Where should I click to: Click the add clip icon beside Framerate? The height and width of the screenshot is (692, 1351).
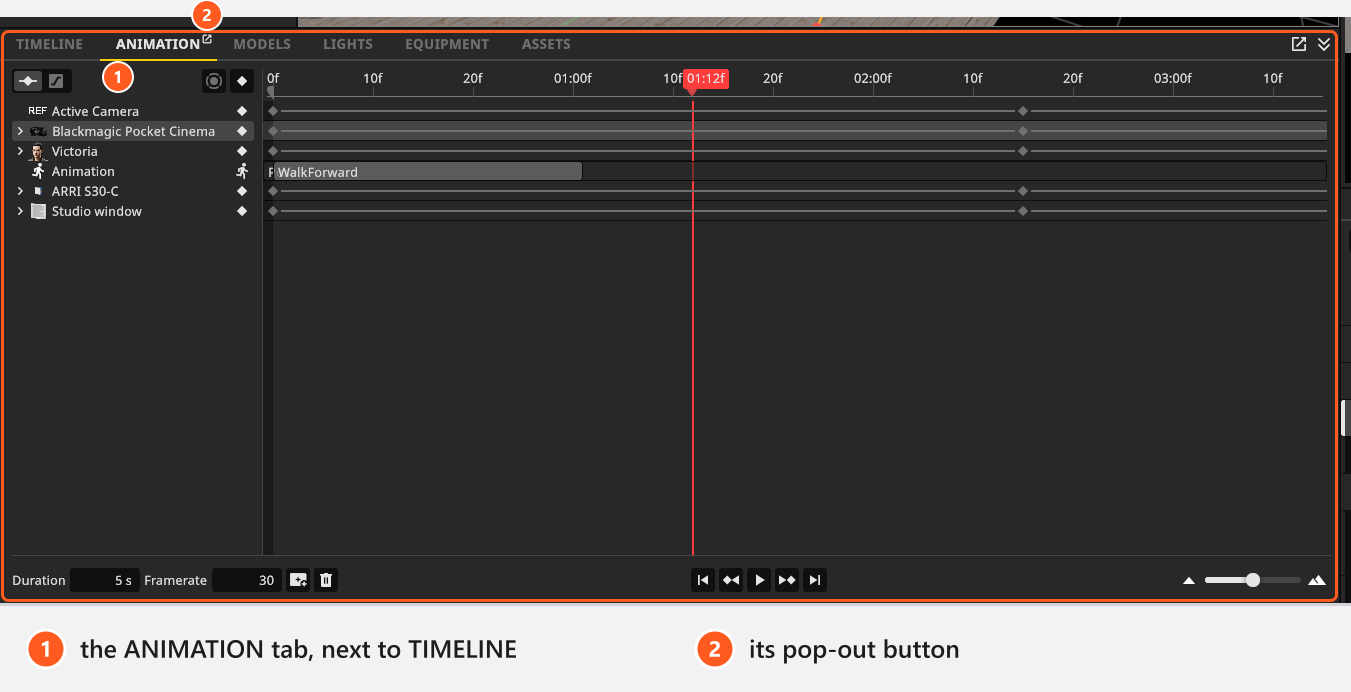tap(298, 580)
